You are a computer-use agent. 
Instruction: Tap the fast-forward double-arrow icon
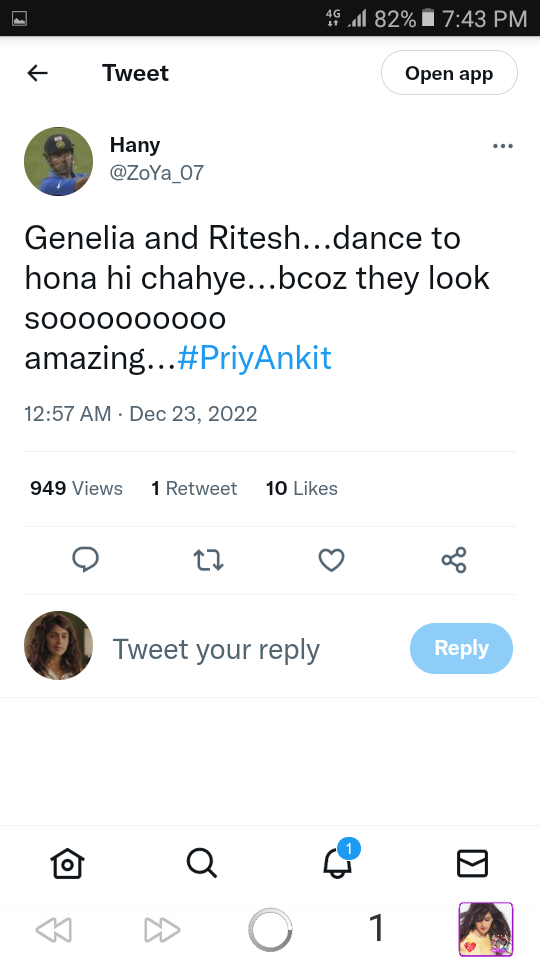[x=162, y=930]
